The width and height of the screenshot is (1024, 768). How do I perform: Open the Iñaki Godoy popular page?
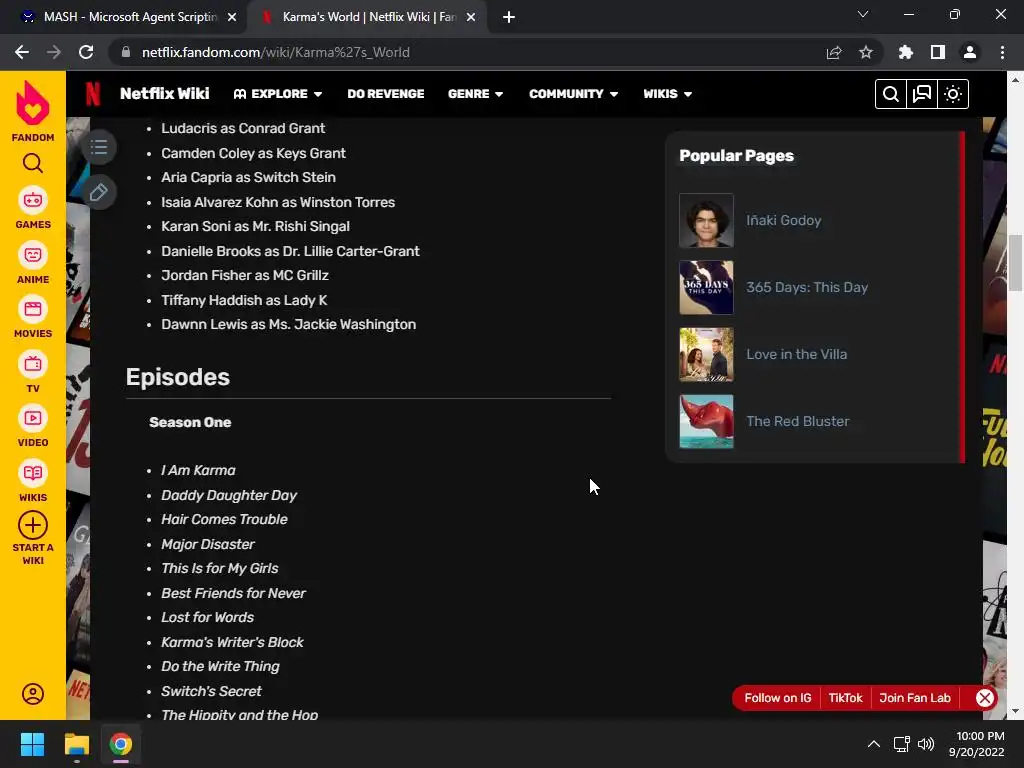[784, 221]
